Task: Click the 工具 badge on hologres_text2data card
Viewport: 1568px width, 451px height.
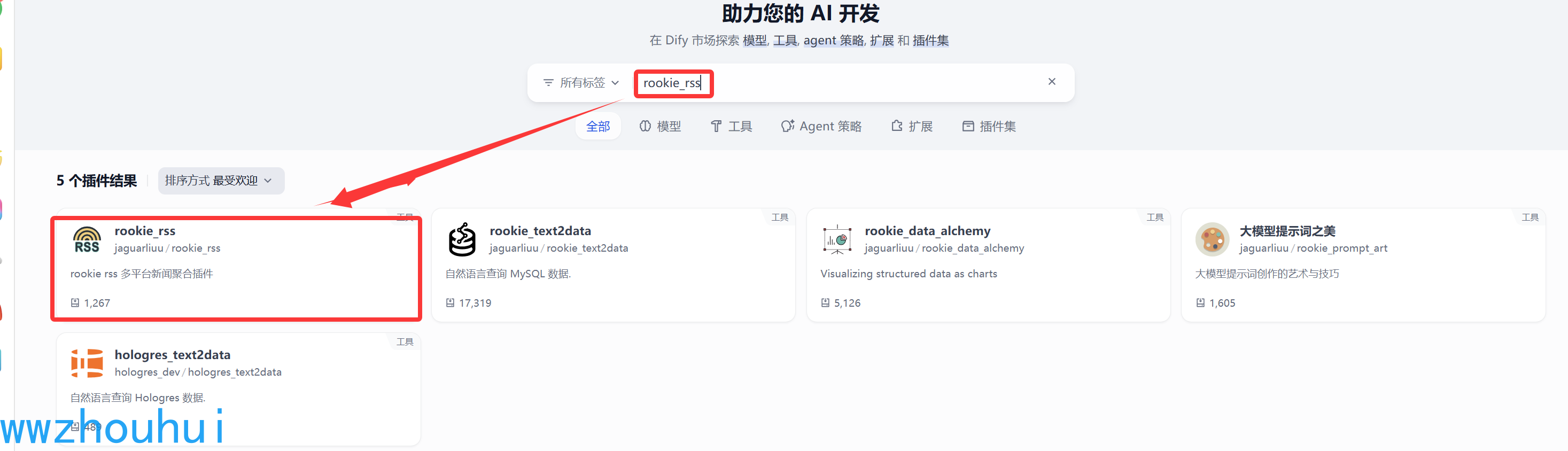Action: pos(404,341)
